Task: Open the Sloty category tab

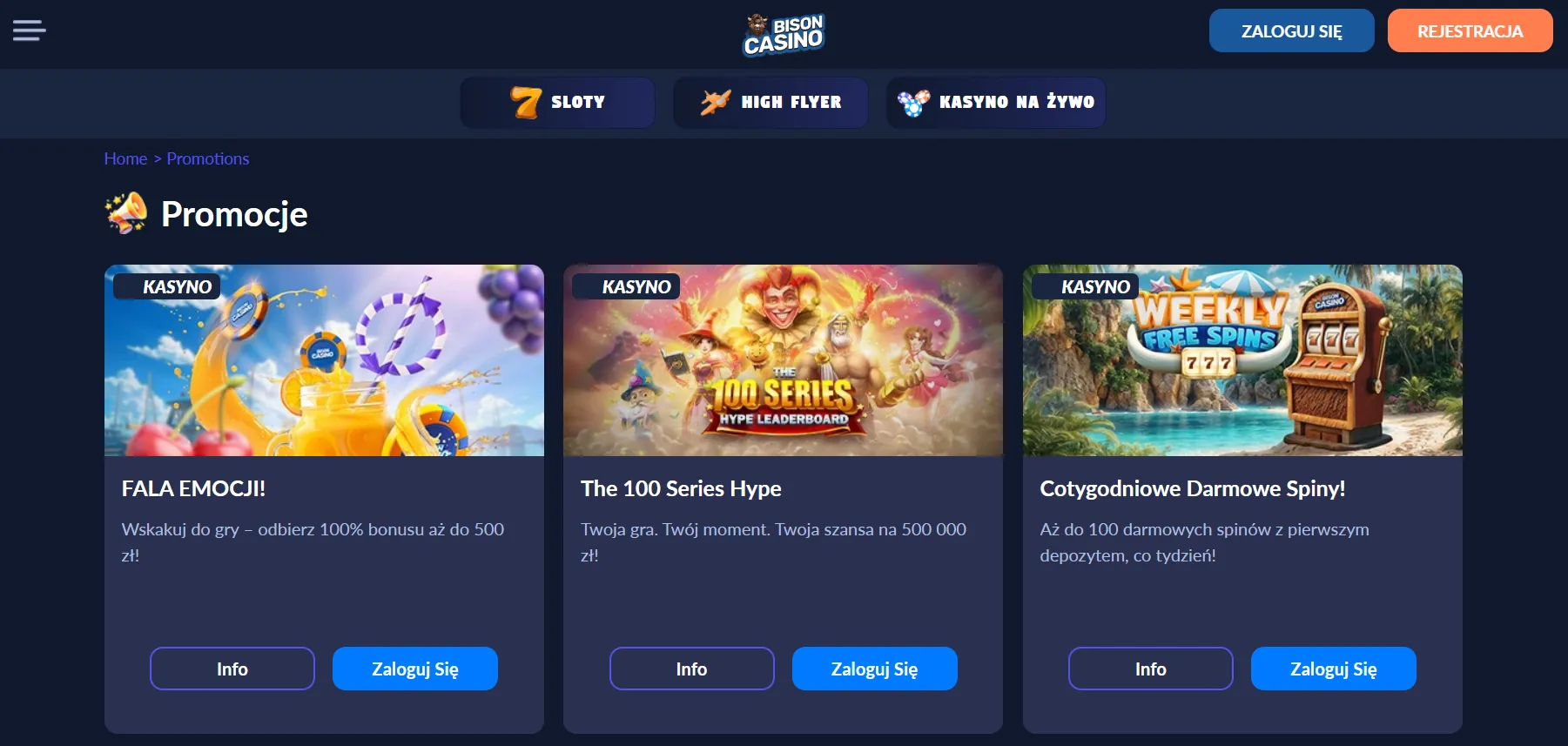Action: point(557,103)
